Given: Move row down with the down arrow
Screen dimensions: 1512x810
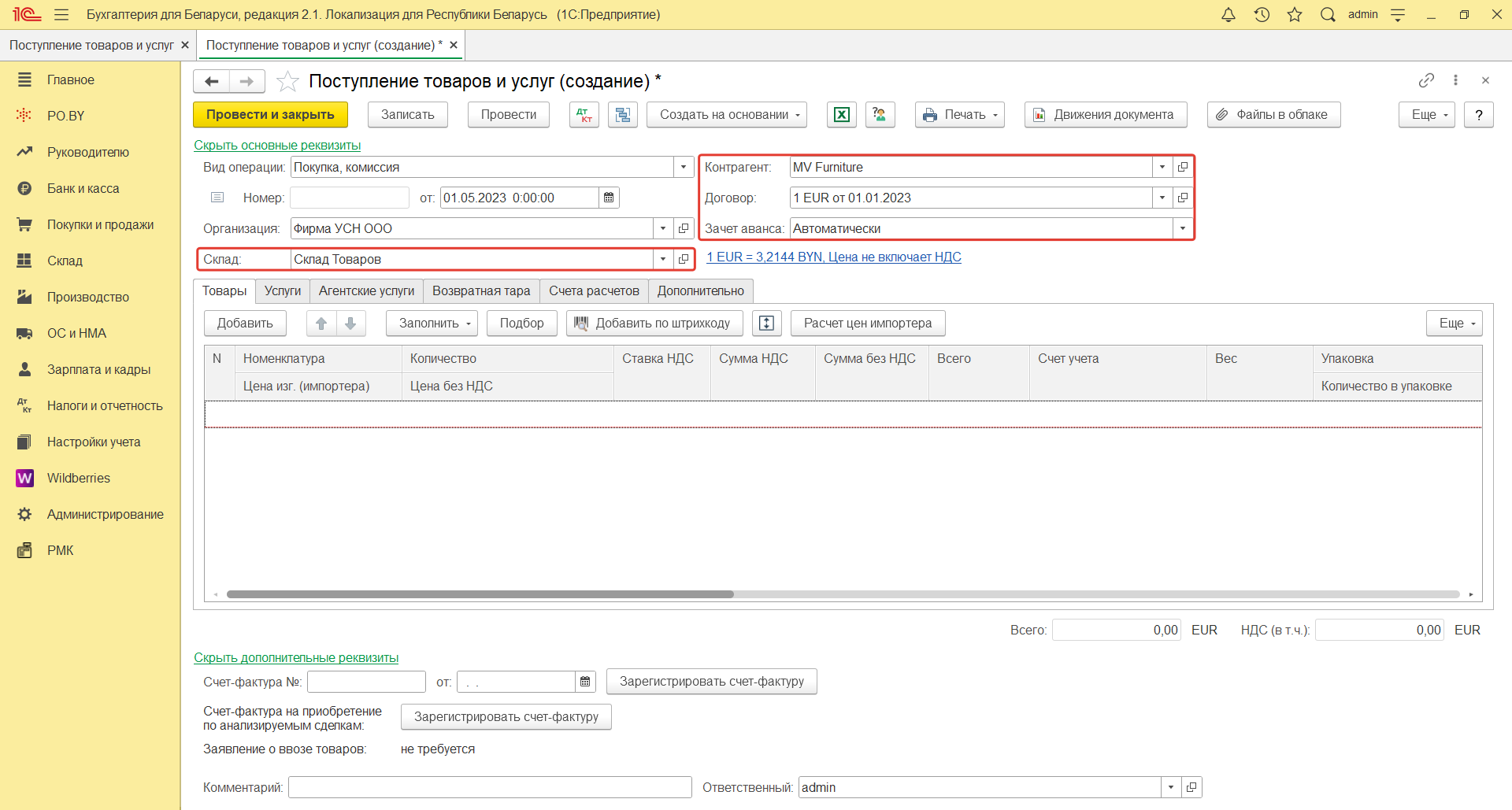Looking at the screenshot, I should (x=351, y=324).
